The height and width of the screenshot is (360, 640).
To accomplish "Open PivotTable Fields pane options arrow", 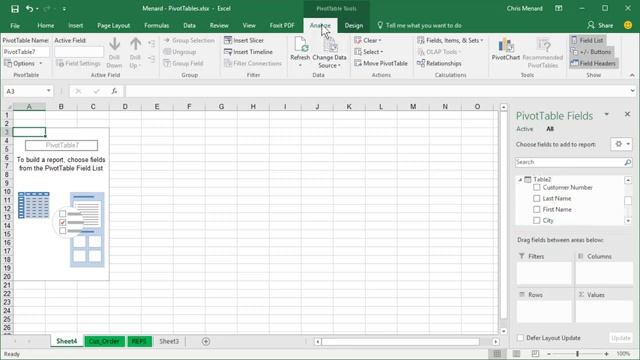I will [607, 115].
